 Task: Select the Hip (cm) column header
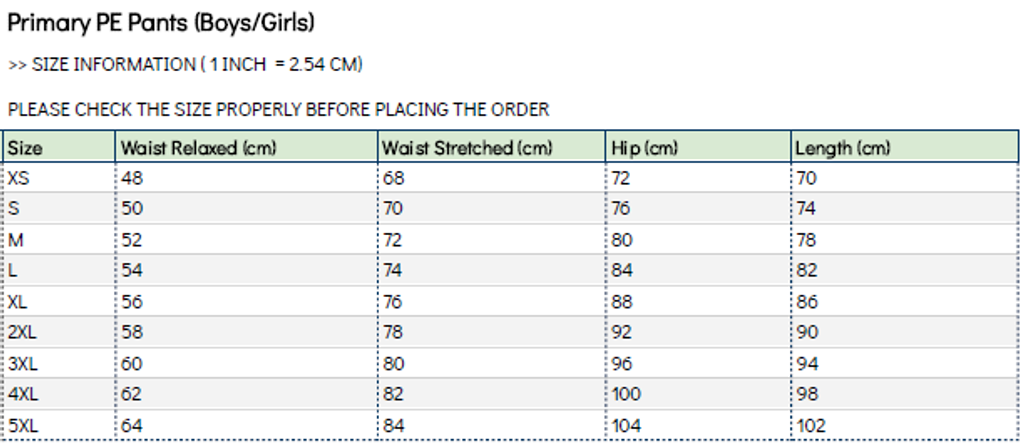pos(645,148)
